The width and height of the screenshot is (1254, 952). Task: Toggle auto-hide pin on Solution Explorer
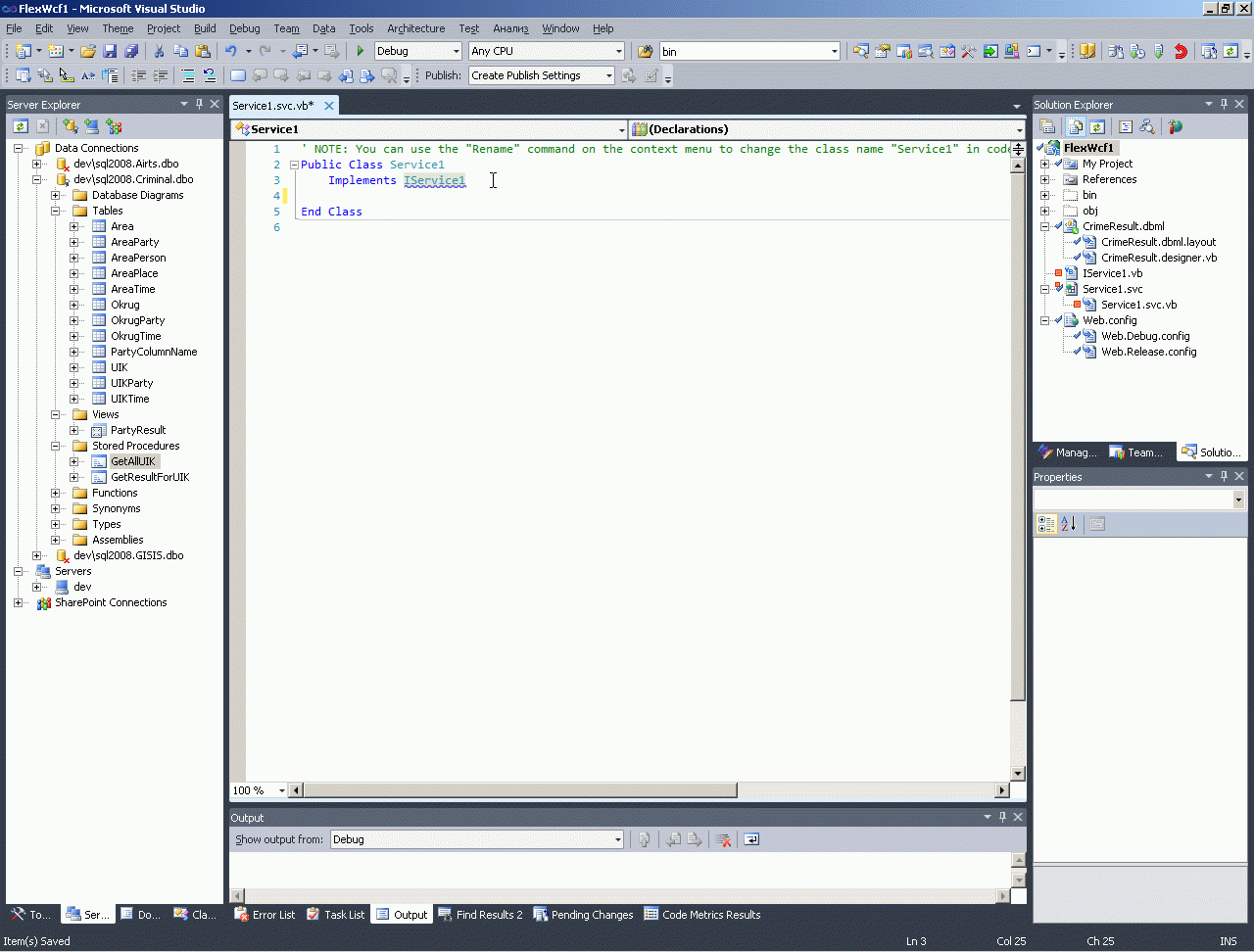(x=1224, y=104)
